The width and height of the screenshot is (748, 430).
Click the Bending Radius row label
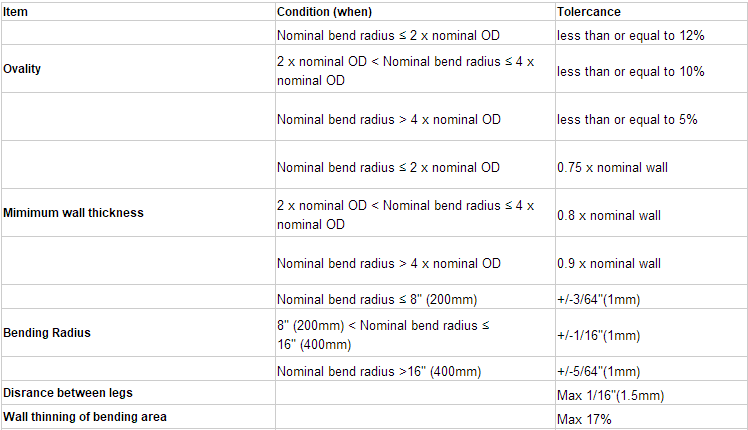pos(47,333)
